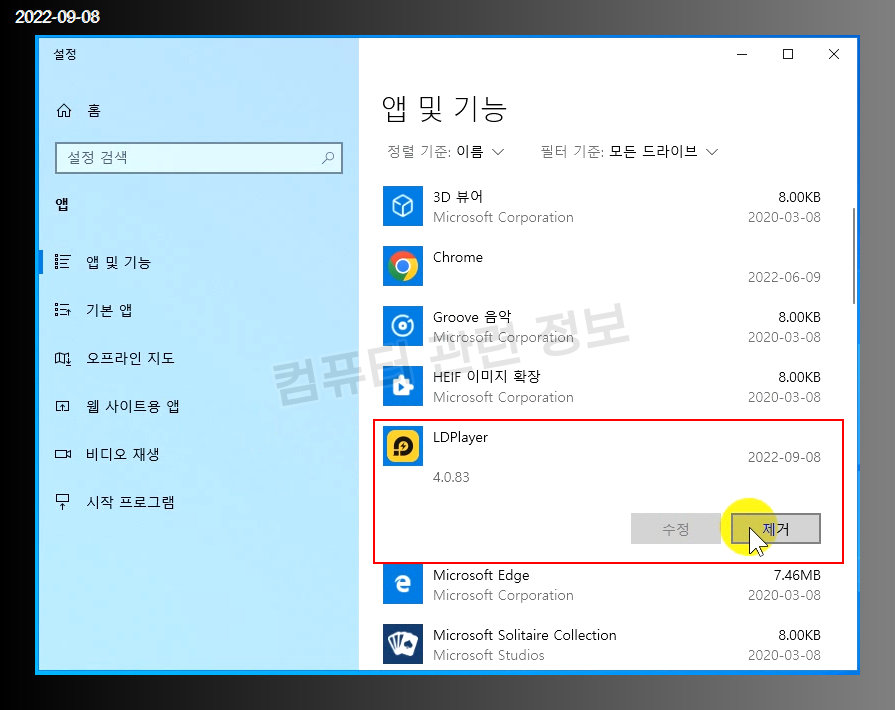Open the 정렬 기준 이름 sort dropdown
The width and height of the screenshot is (895, 710).
coord(446,152)
